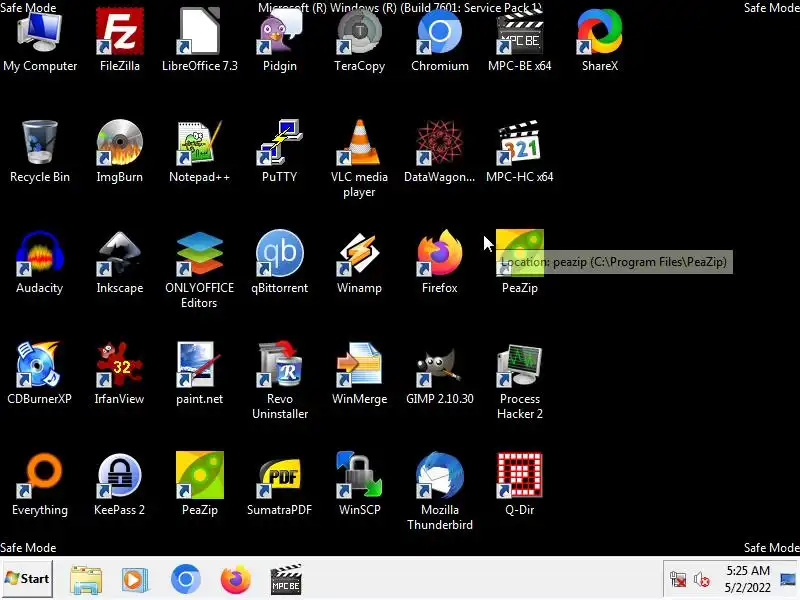Select the Audacity headphones icon
The width and height of the screenshot is (800, 600).
[x=40, y=254]
